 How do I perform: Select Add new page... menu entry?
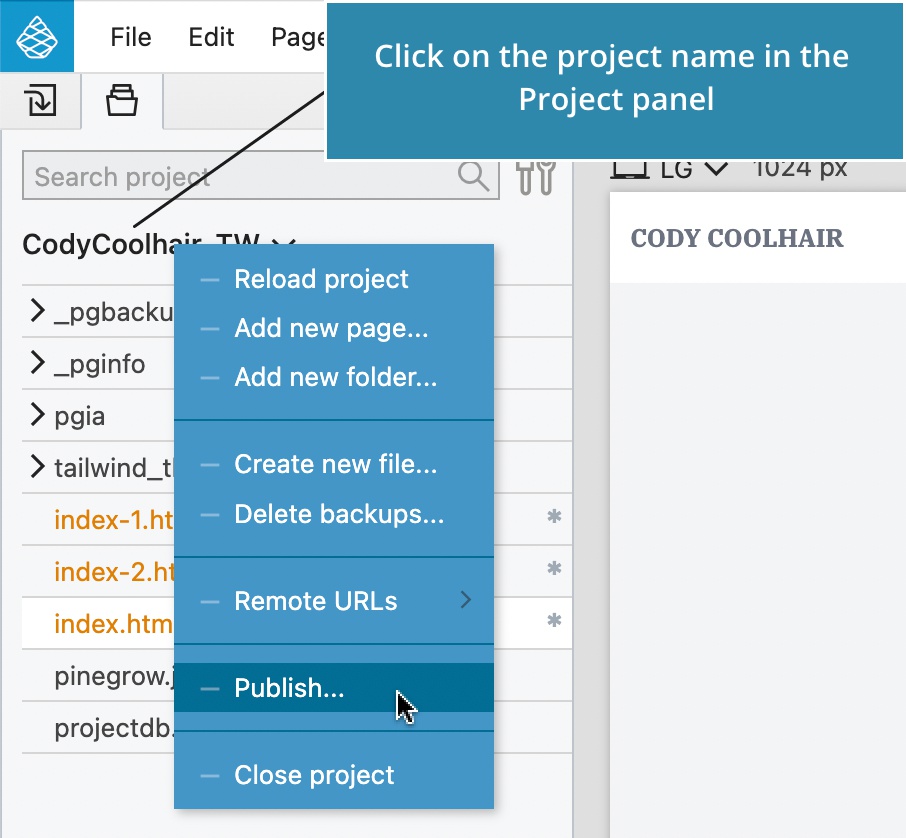(334, 328)
